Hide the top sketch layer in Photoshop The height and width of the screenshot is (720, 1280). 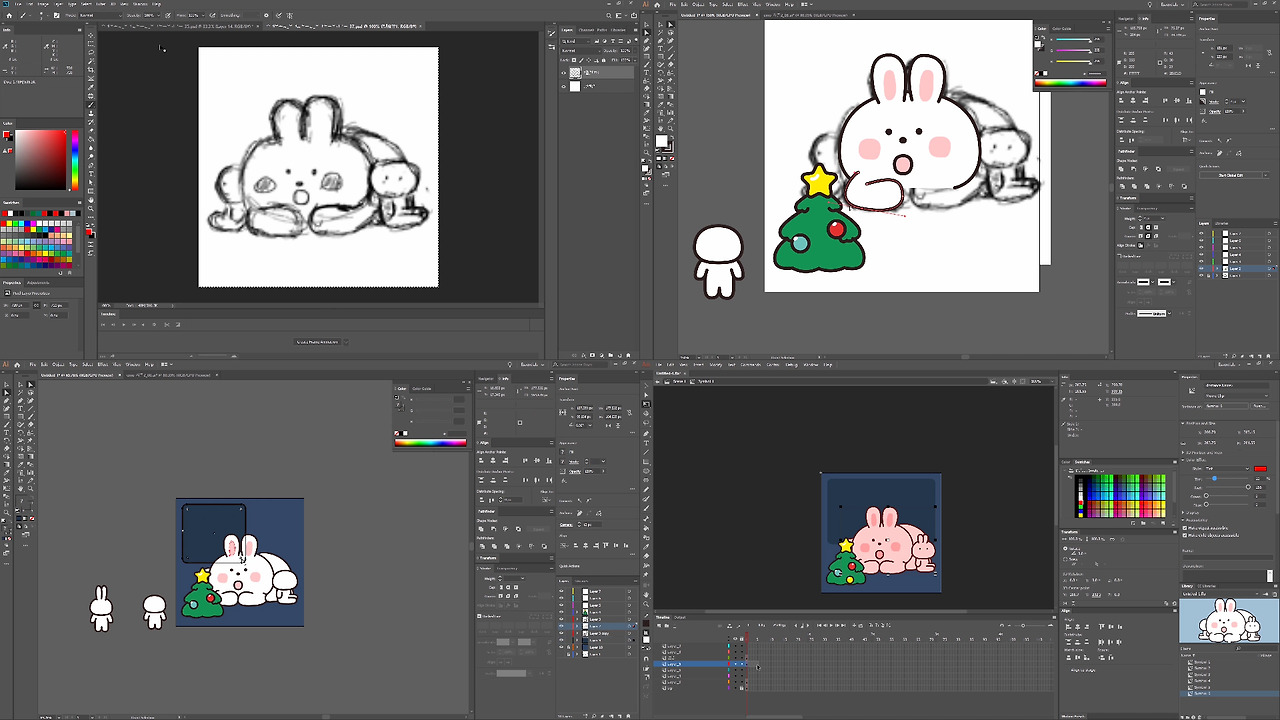pyautogui.click(x=563, y=73)
